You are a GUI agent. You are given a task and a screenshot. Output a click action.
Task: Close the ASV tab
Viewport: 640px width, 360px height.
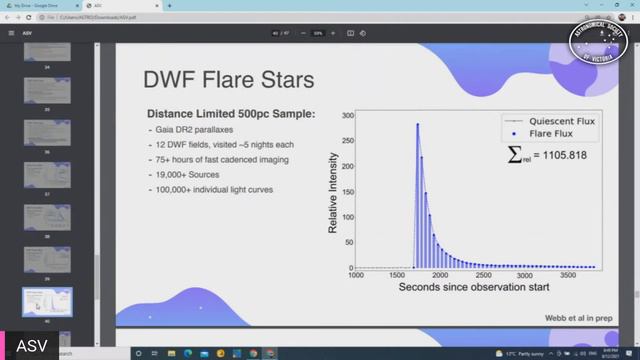tap(157, 6)
